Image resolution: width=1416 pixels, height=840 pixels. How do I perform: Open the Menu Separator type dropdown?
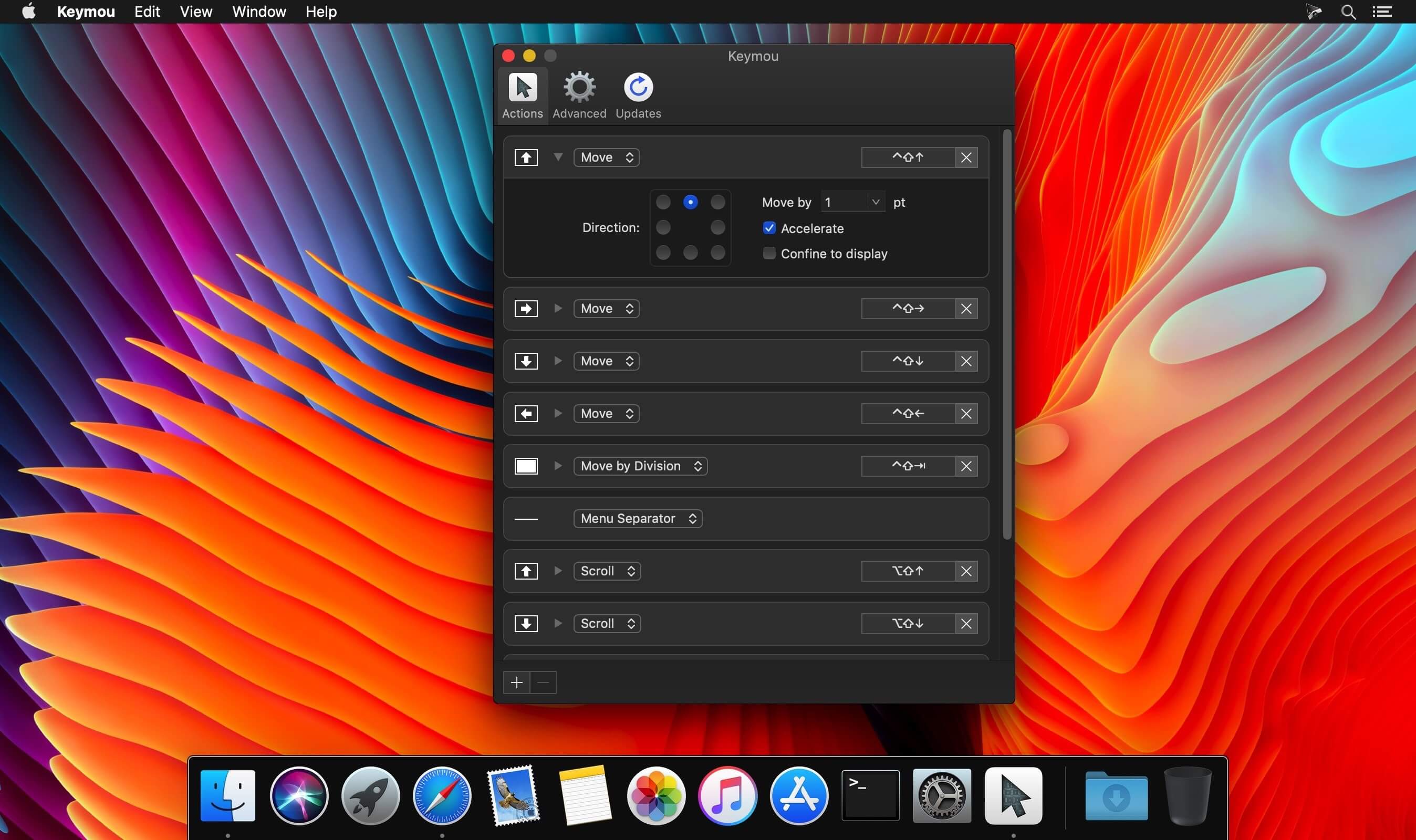pos(638,519)
